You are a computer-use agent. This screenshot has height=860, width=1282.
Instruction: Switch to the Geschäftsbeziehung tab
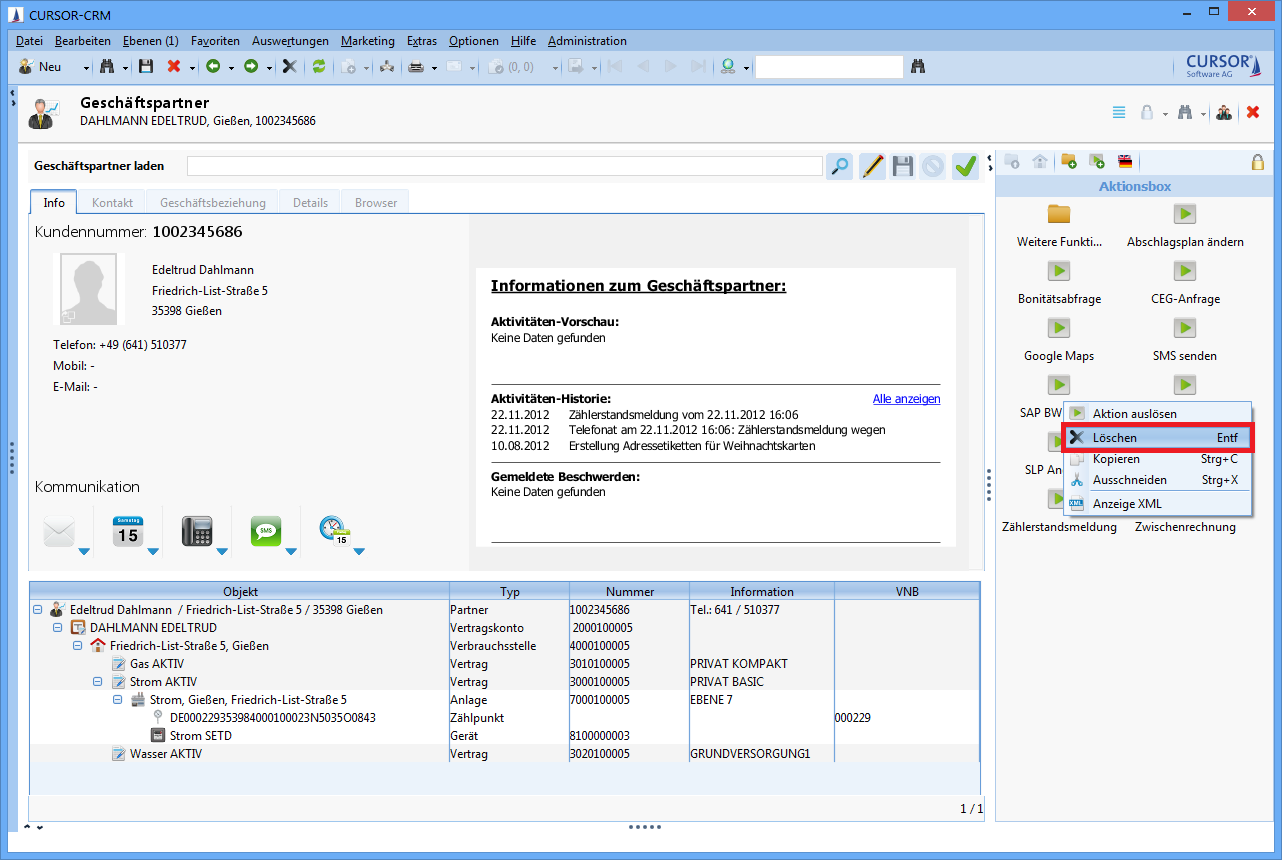(212, 202)
